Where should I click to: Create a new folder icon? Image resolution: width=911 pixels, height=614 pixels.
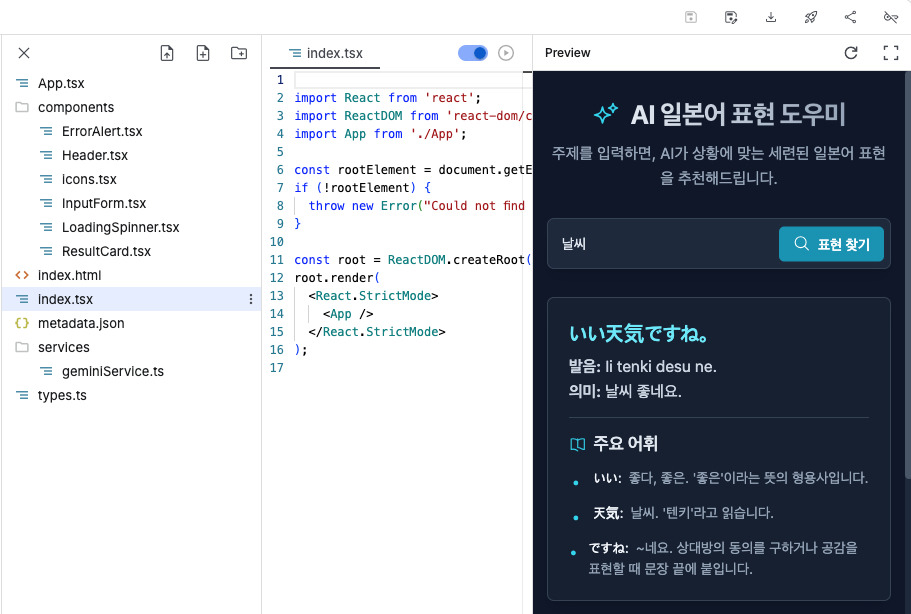pyautogui.click(x=239, y=53)
